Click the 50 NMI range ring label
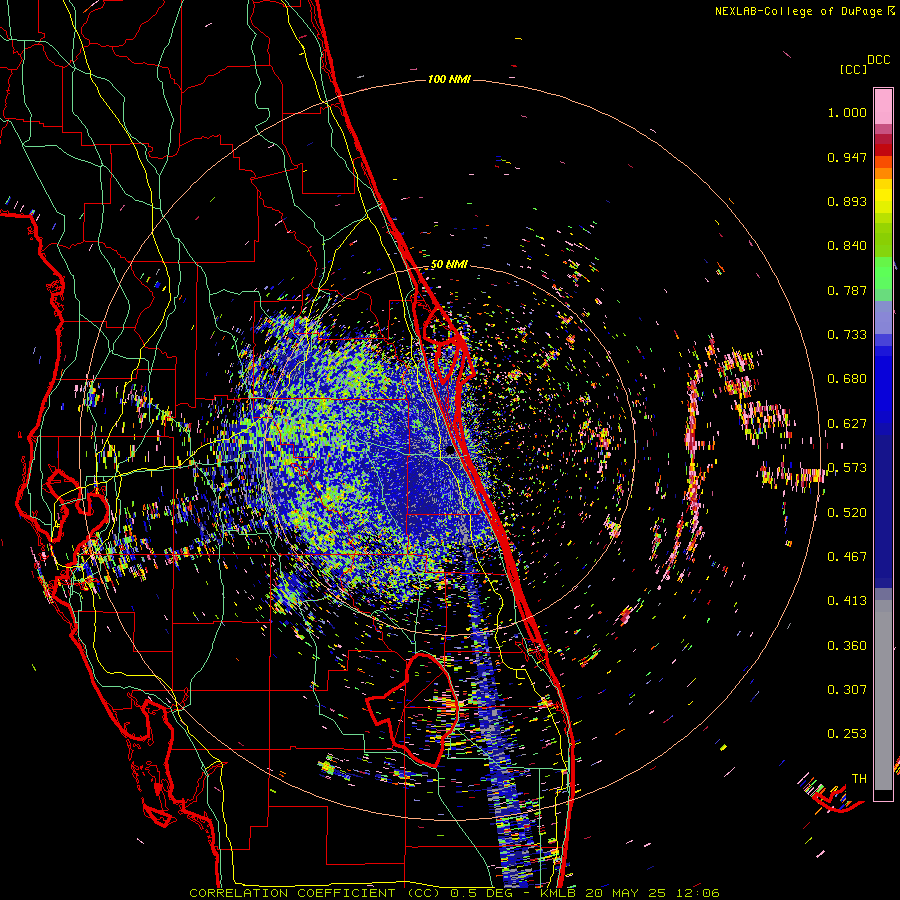900x900 pixels. pos(449,265)
